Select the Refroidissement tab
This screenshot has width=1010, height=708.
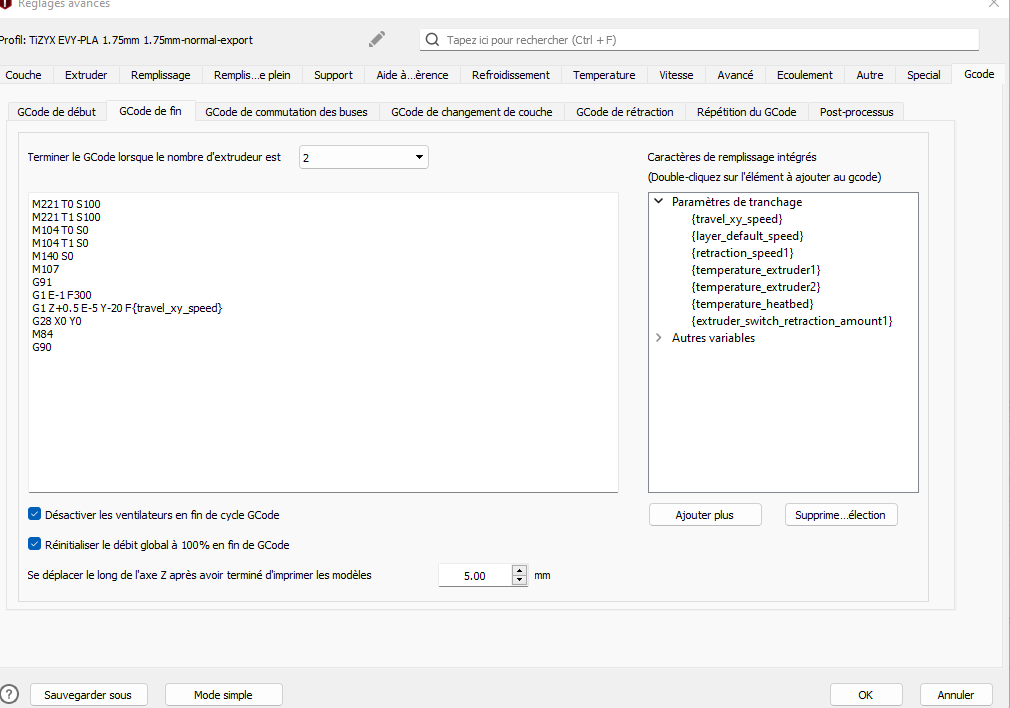(511, 75)
